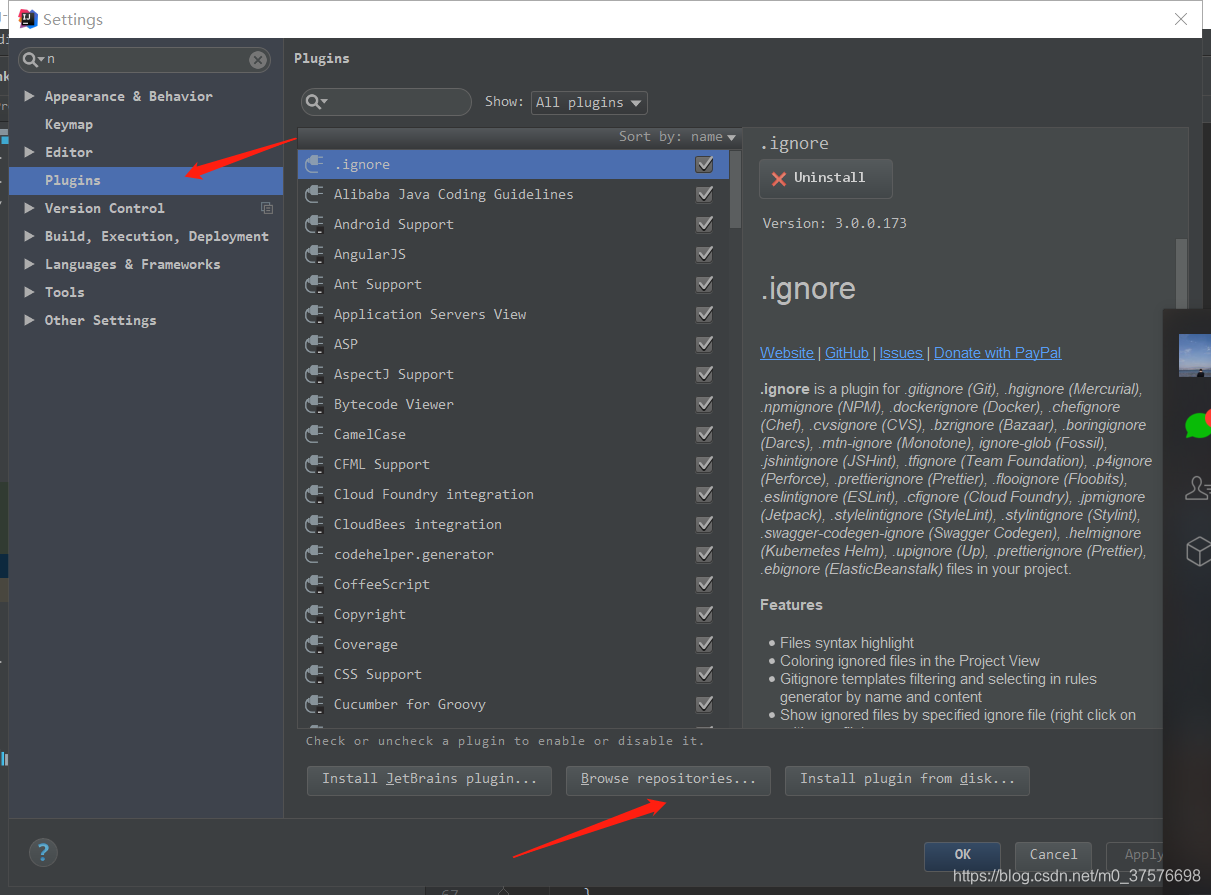Click the Cancel button

coord(1053,855)
